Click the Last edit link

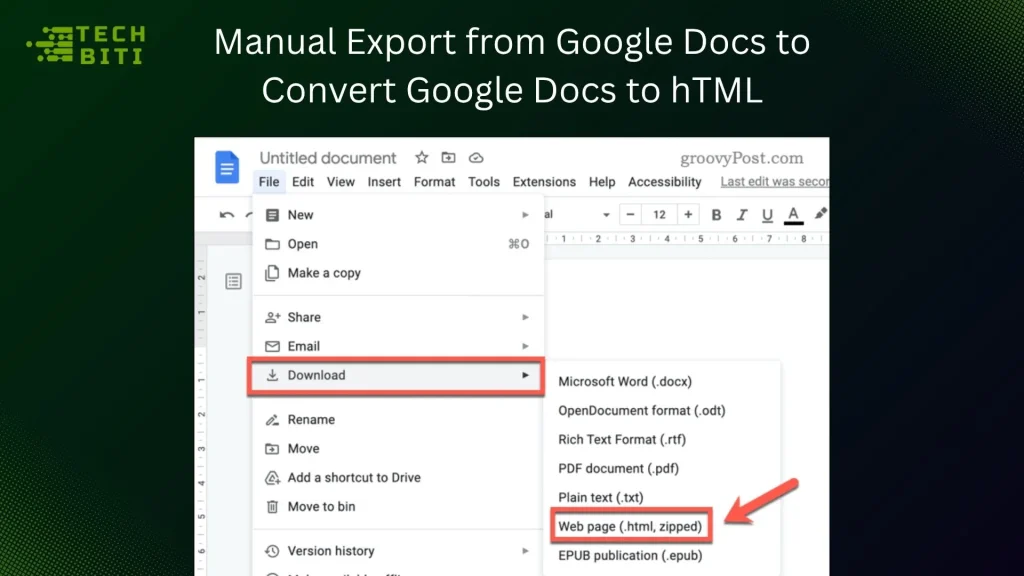(773, 182)
